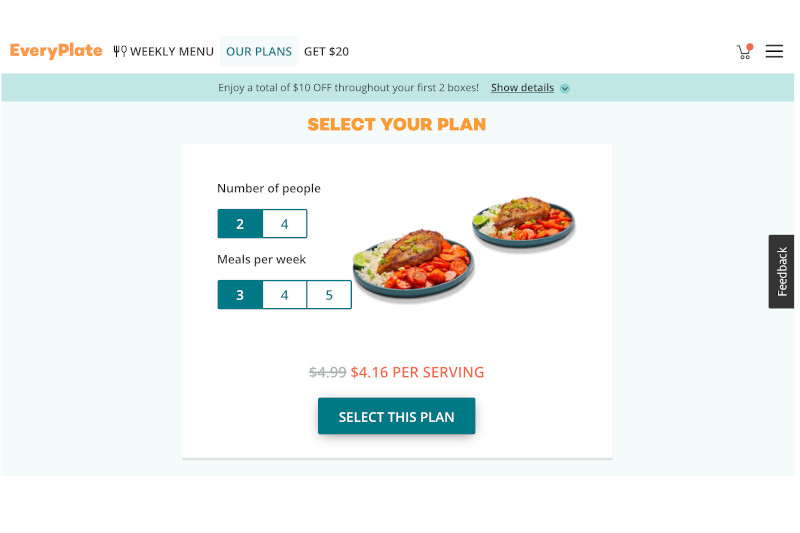The height and width of the screenshot is (533, 800).
Task: Go to Our Plans tab
Action: [x=259, y=51]
